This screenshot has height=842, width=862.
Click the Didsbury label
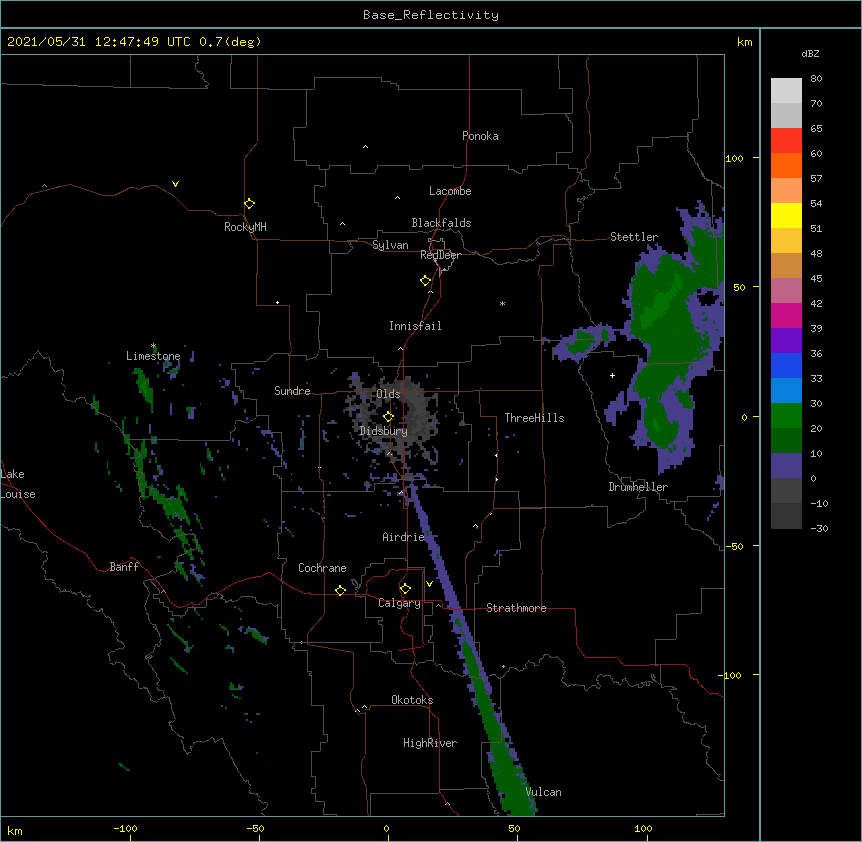[383, 431]
